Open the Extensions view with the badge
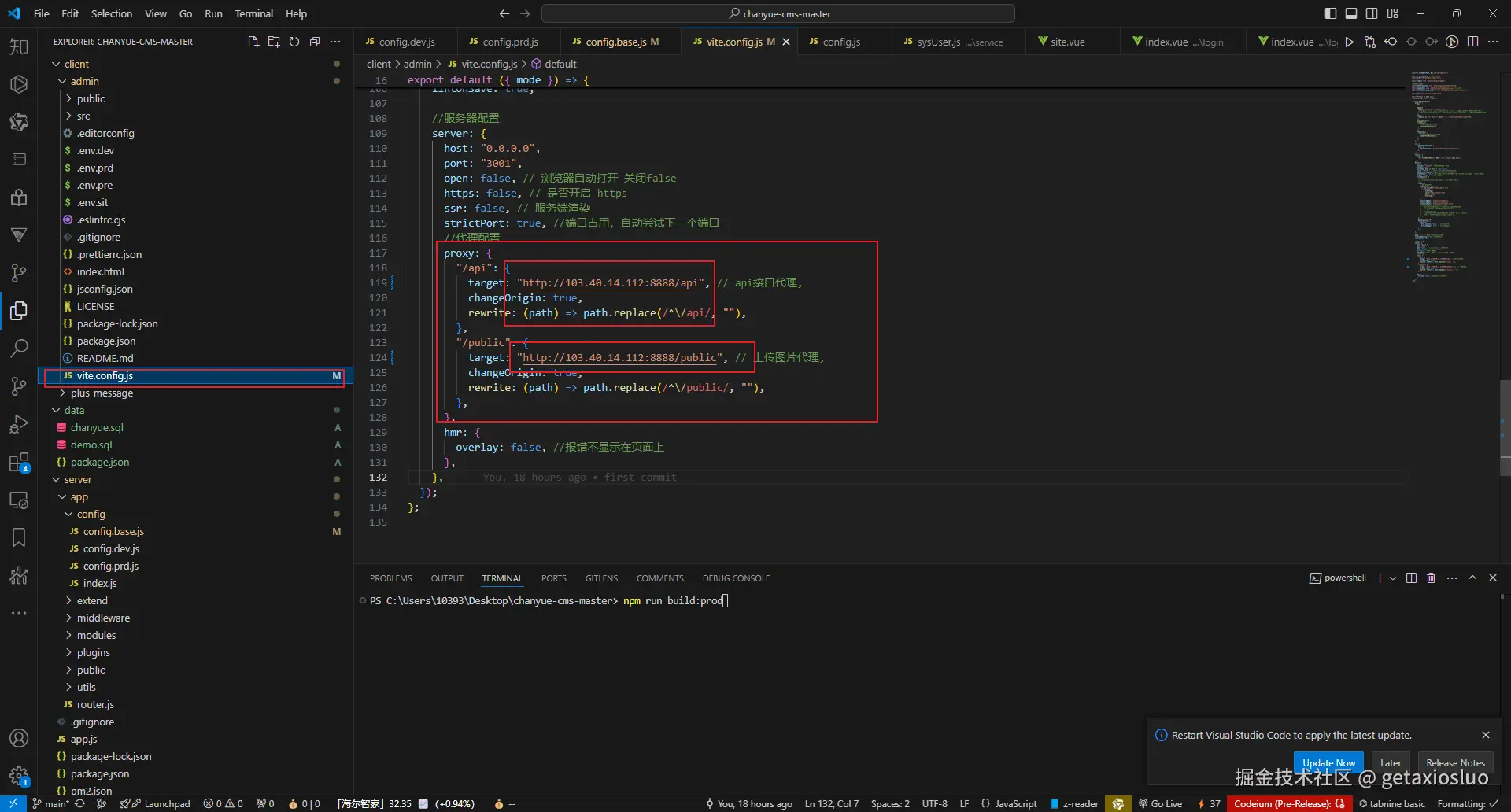1511x812 pixels. pos(19,463)
